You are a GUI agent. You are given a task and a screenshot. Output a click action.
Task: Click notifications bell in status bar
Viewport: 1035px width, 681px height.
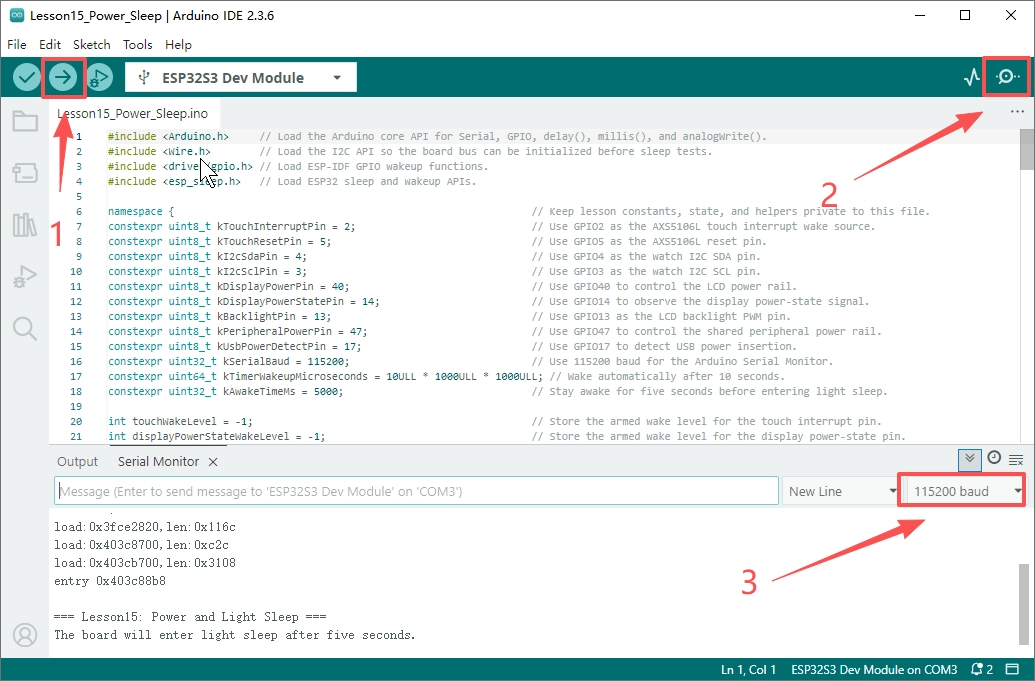pos(982,669)
